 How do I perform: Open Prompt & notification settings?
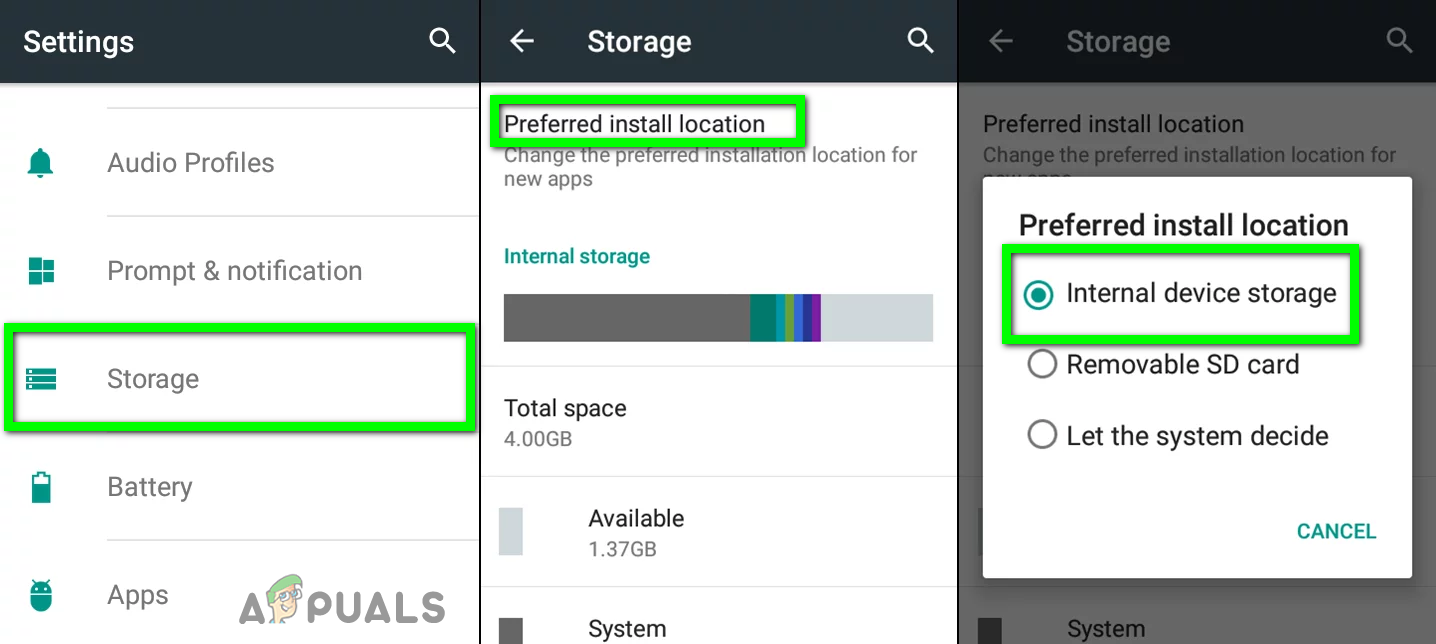[x=234, y=271]
